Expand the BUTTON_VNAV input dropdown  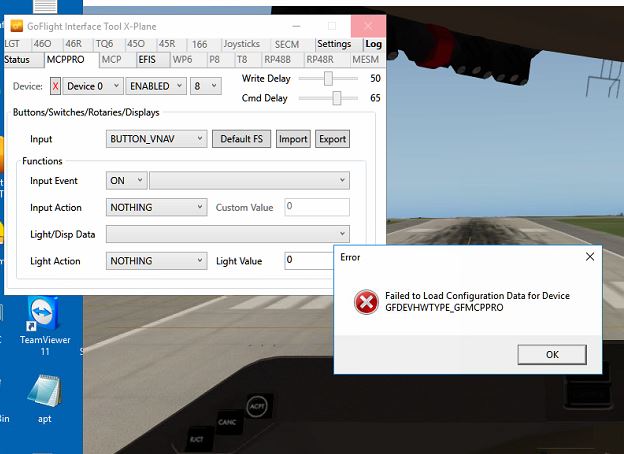click(x=157, y=139)
